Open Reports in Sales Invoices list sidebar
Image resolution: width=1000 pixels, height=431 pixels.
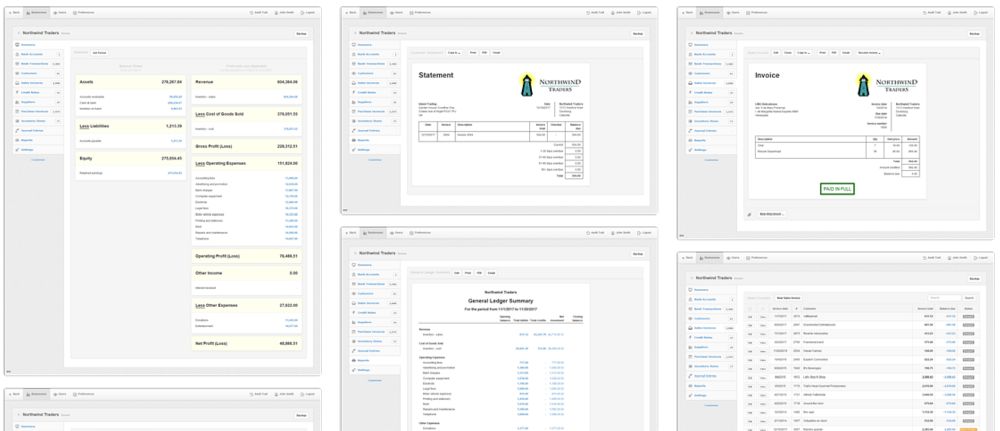point(699,385)
